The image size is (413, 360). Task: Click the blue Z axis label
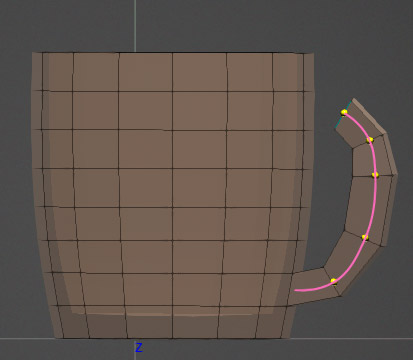coord(139,348)
